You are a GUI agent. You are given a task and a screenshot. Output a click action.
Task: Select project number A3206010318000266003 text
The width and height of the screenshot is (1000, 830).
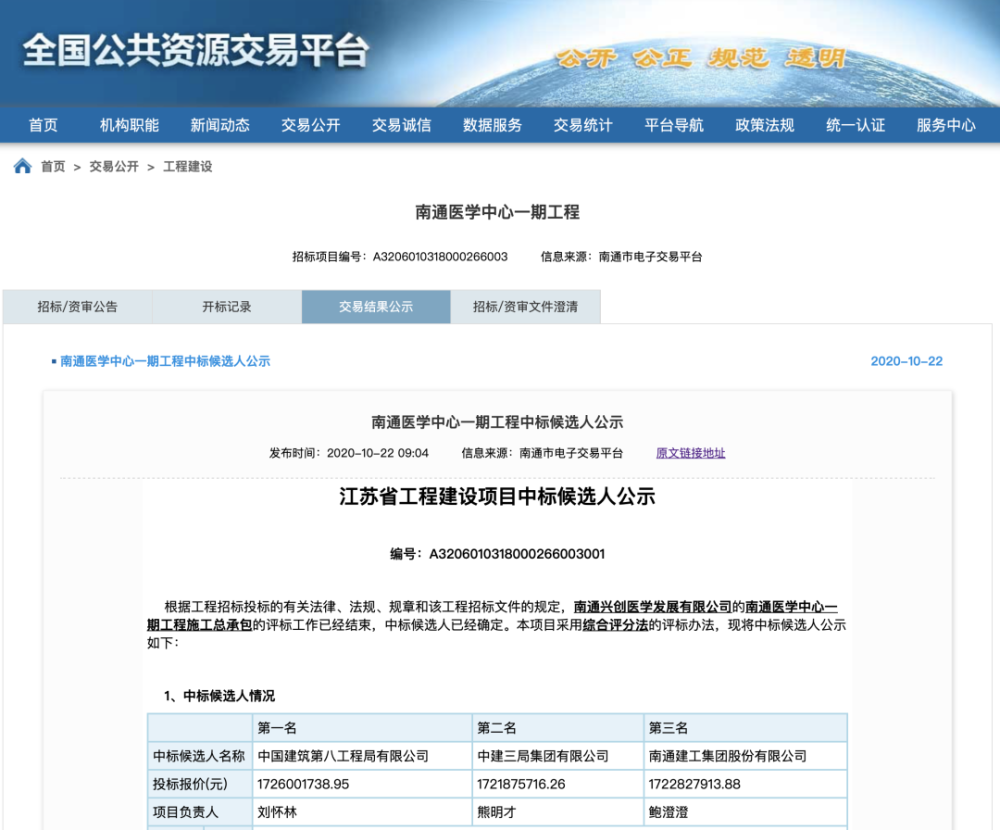(x=440, y=256)
